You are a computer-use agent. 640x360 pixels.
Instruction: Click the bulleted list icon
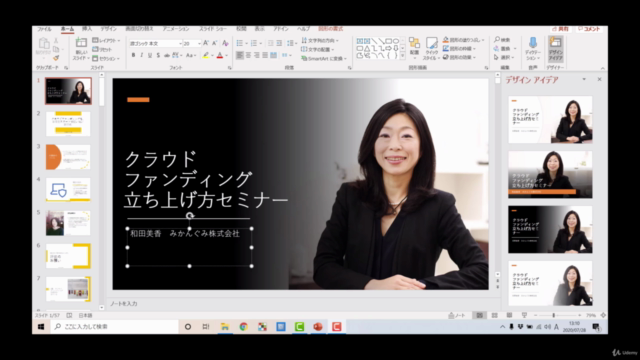240,43
